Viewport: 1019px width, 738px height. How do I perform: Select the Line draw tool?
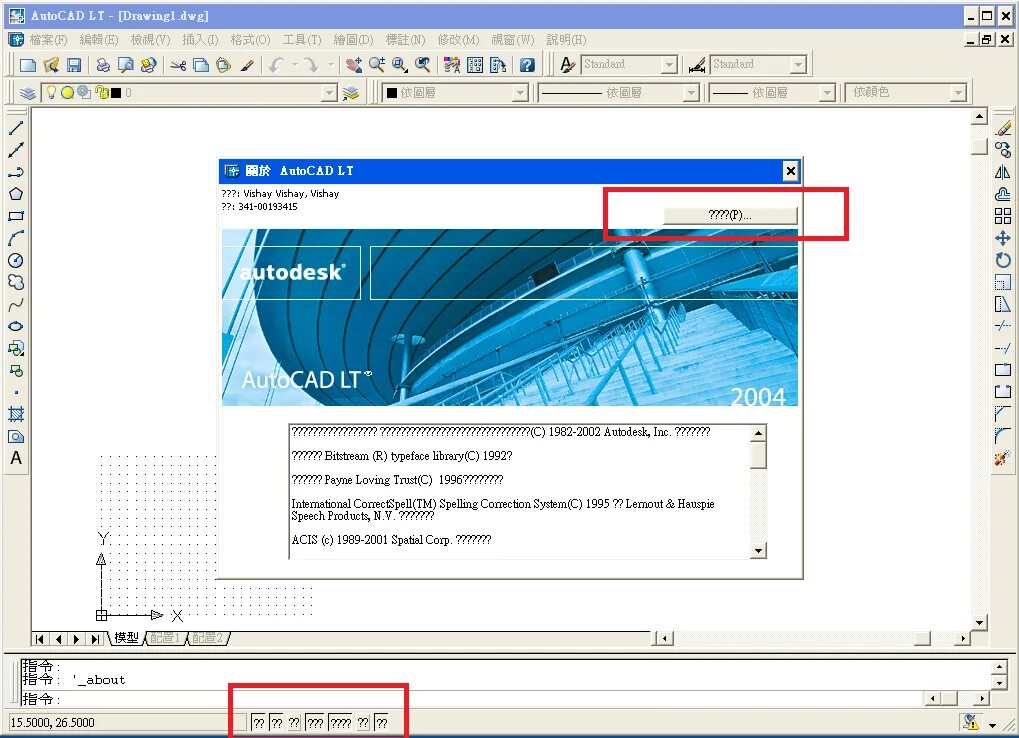pyautogui.click(x=16, y=128)
